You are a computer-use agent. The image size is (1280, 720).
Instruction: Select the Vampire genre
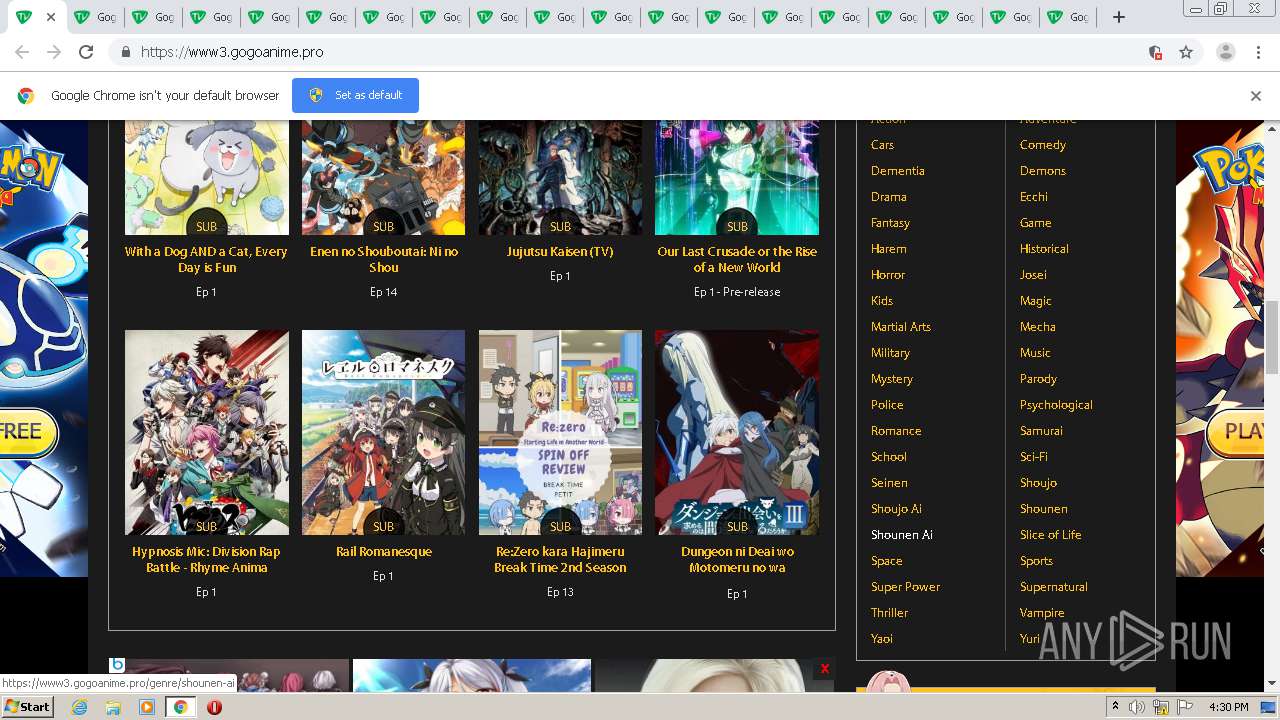[x=1042, y=613]
